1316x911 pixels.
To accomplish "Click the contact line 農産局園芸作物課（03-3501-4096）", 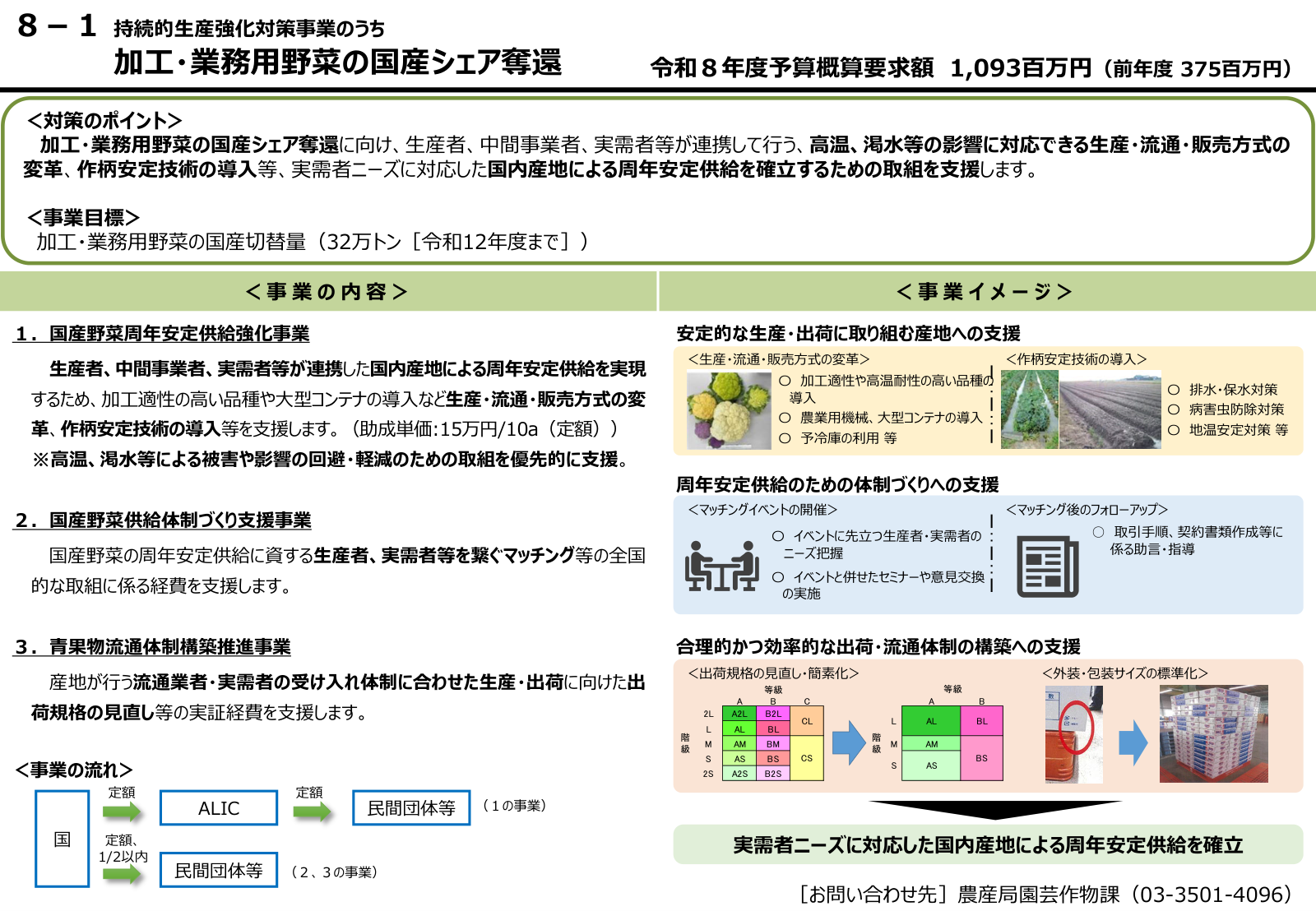I will 1125,894.
